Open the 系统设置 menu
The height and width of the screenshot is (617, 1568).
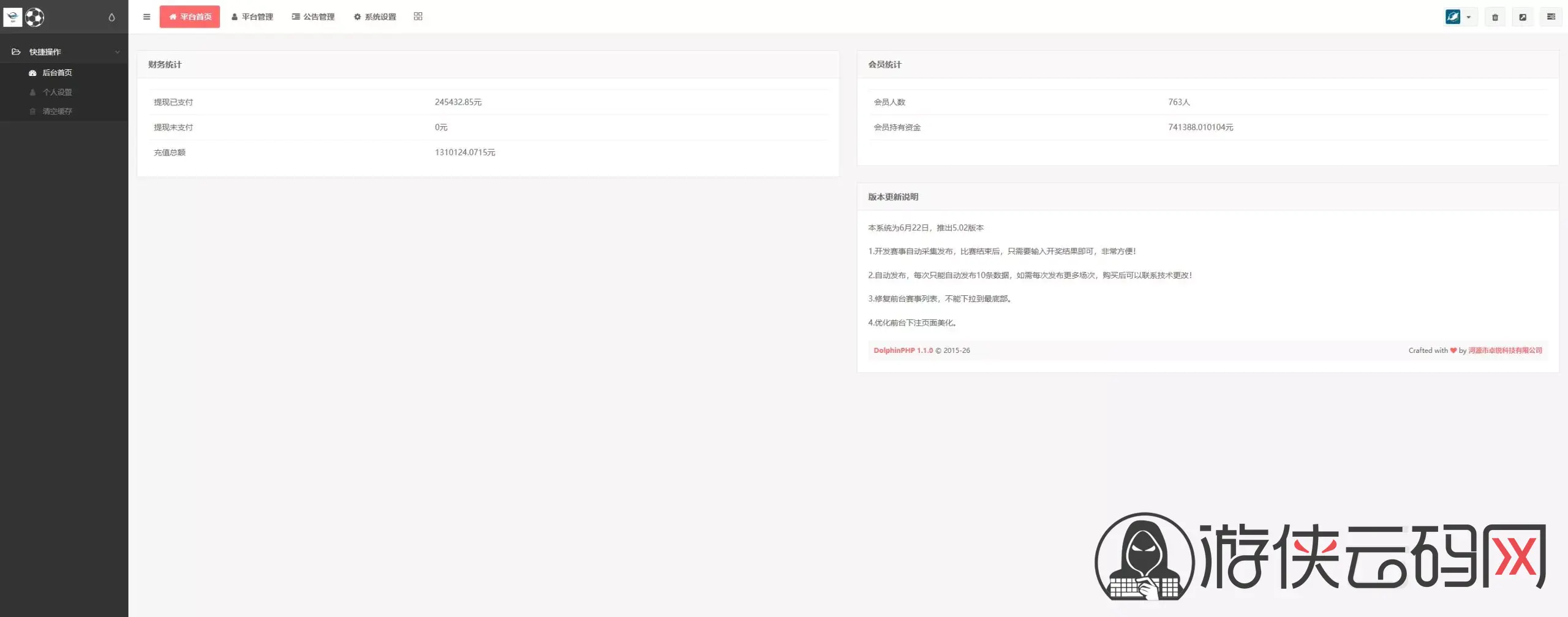pyautogui.click(x=375, y=17)
